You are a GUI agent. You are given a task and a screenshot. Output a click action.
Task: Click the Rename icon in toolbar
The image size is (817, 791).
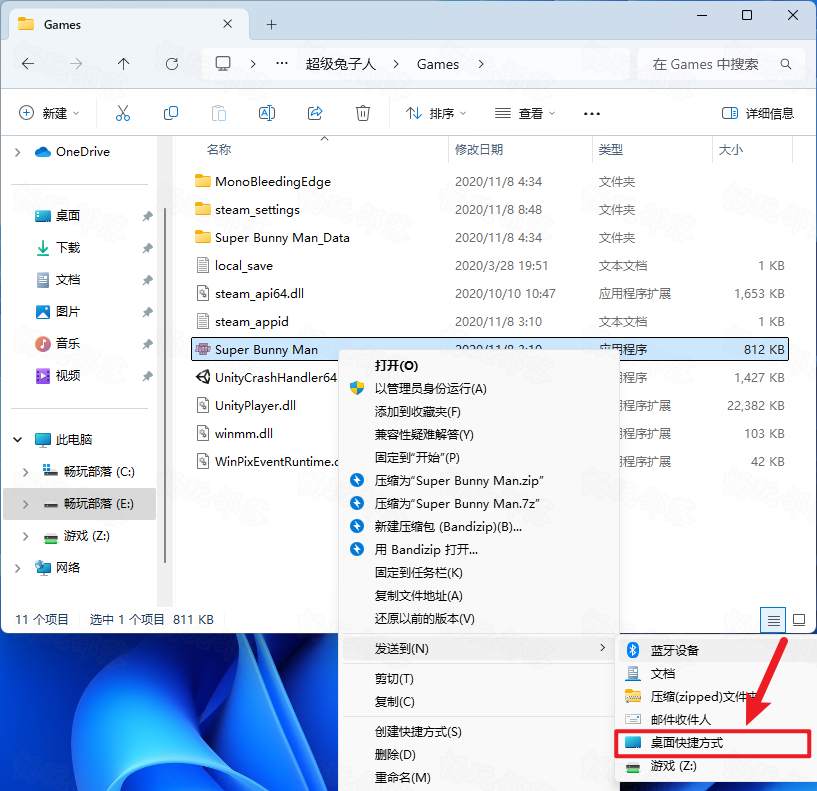pyautogui.click(x=267, y=113)
